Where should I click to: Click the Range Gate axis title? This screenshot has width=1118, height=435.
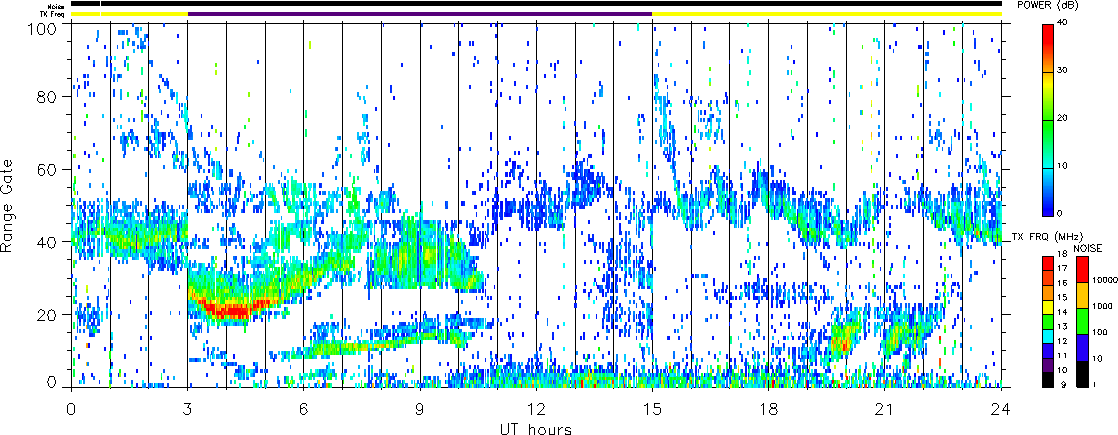coord(9,205)
